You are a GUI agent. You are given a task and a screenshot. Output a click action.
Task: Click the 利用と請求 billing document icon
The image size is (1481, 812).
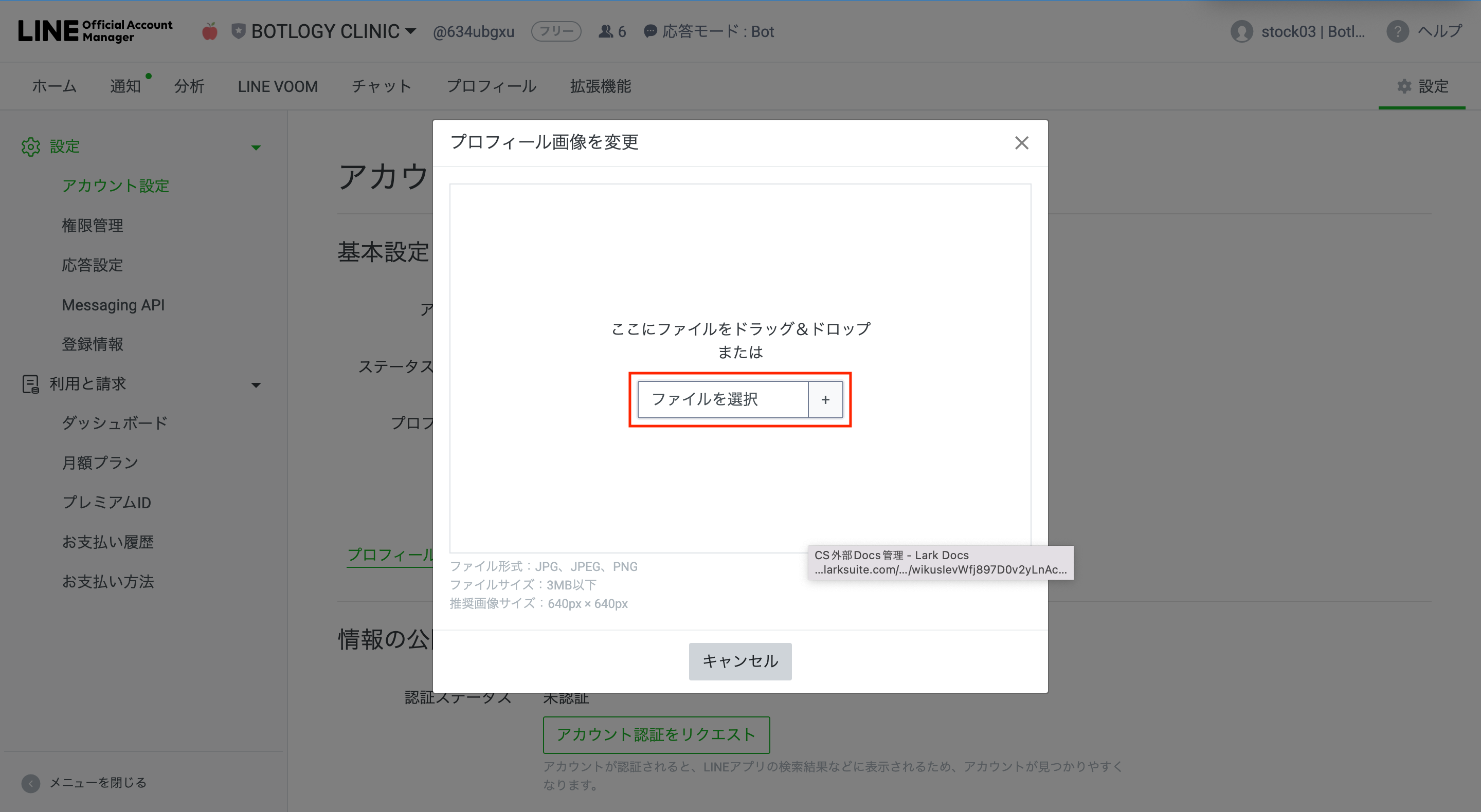point(31,384)
